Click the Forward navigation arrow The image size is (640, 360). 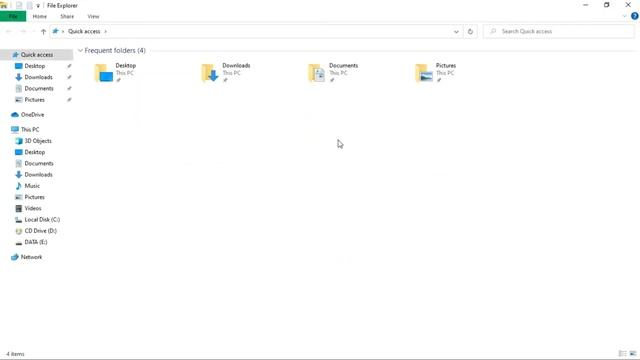click(23, 31)
